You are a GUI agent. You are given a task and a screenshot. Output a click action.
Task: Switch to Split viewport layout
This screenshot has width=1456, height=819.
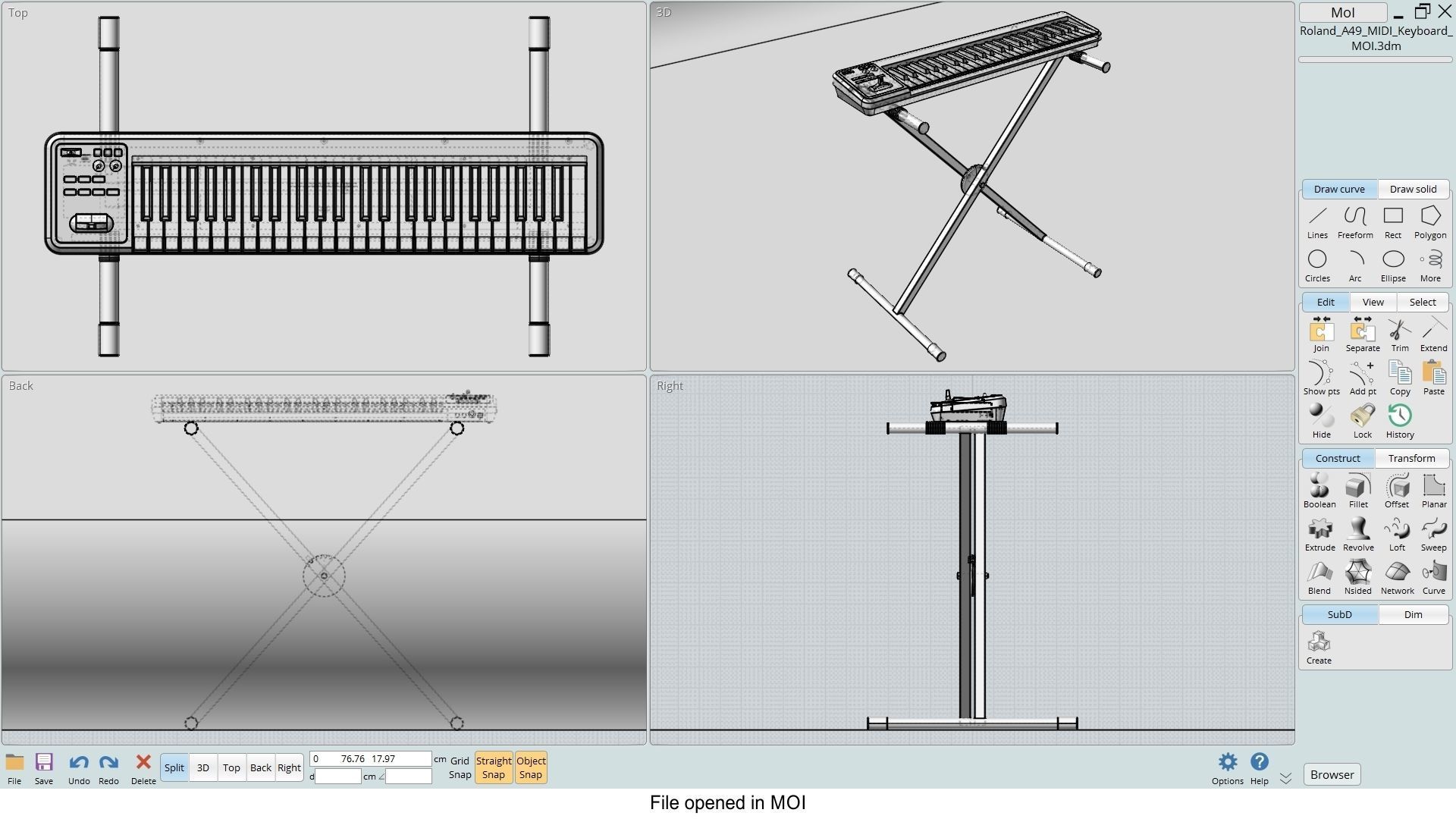(174, 767)
